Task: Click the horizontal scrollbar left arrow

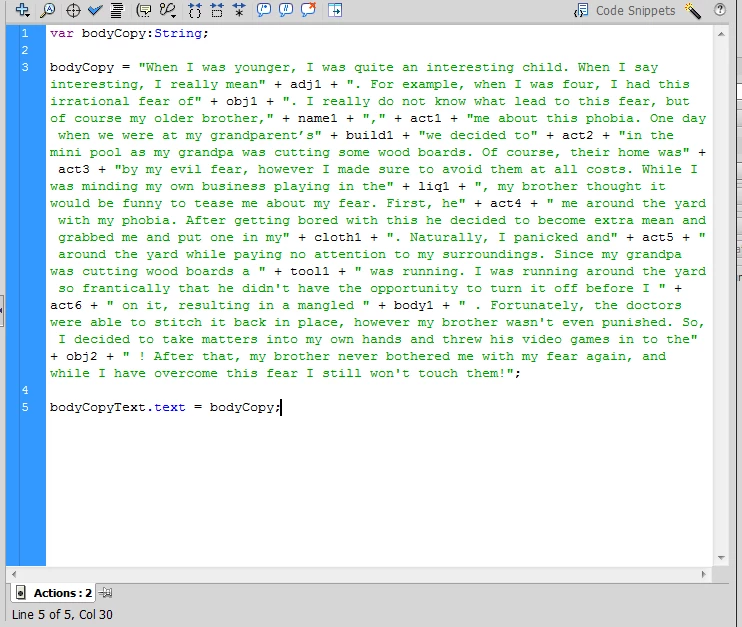Action: [14, 574]
